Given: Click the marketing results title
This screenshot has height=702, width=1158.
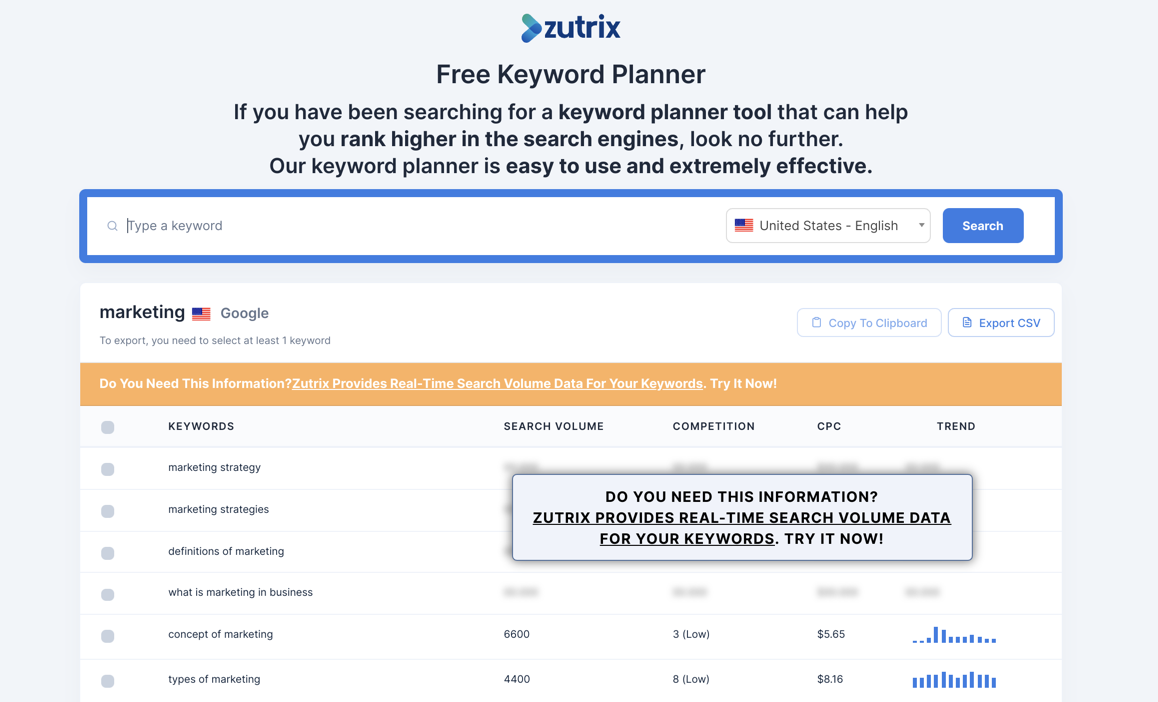Looking at the screenshot, I should (142, 312).
